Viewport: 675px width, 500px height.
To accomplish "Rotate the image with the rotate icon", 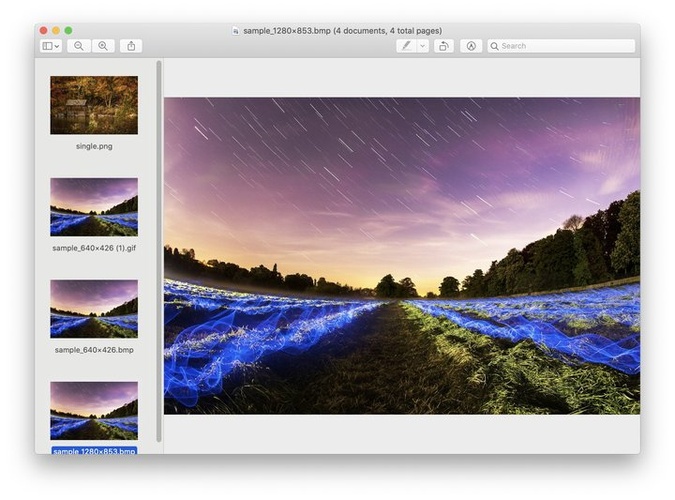I will pyautogui.click(x=443, y=46).
